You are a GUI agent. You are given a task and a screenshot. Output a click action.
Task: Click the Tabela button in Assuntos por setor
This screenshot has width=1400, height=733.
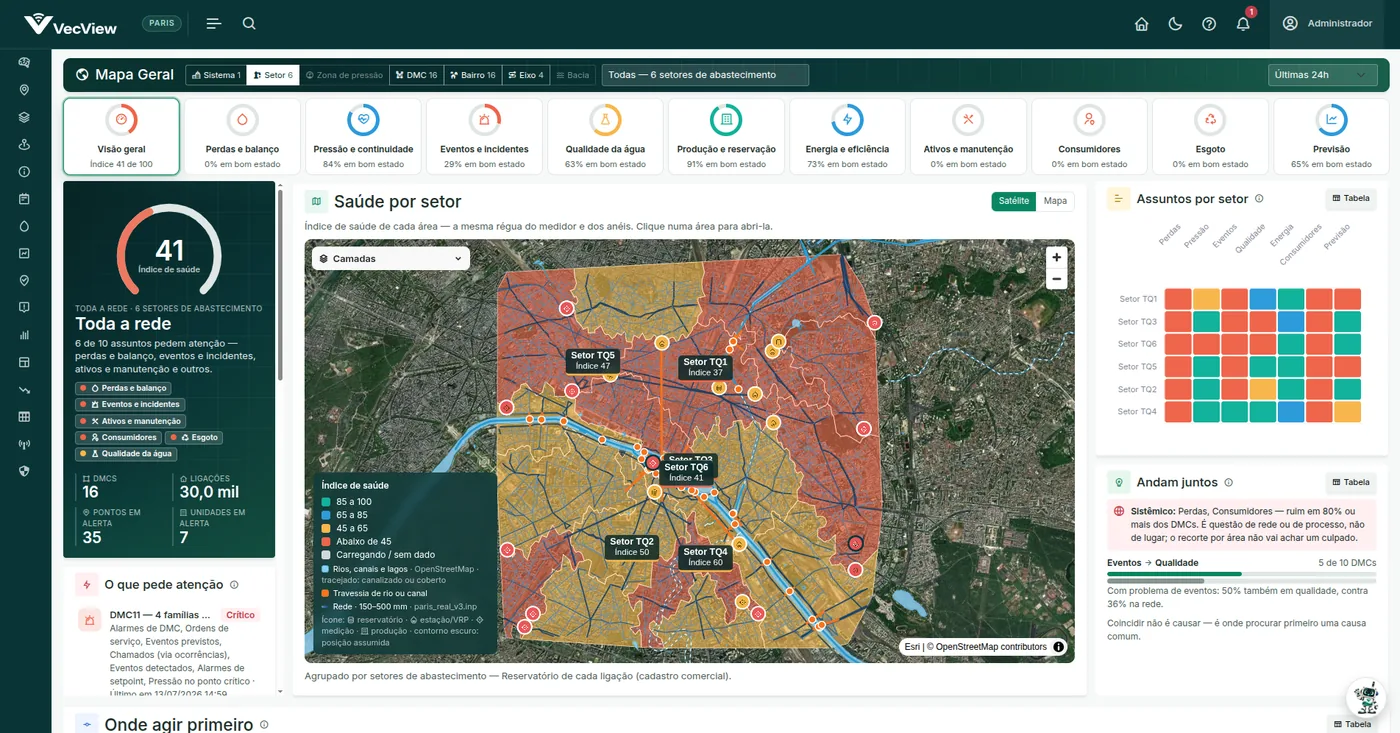(x=1350, y=199)
